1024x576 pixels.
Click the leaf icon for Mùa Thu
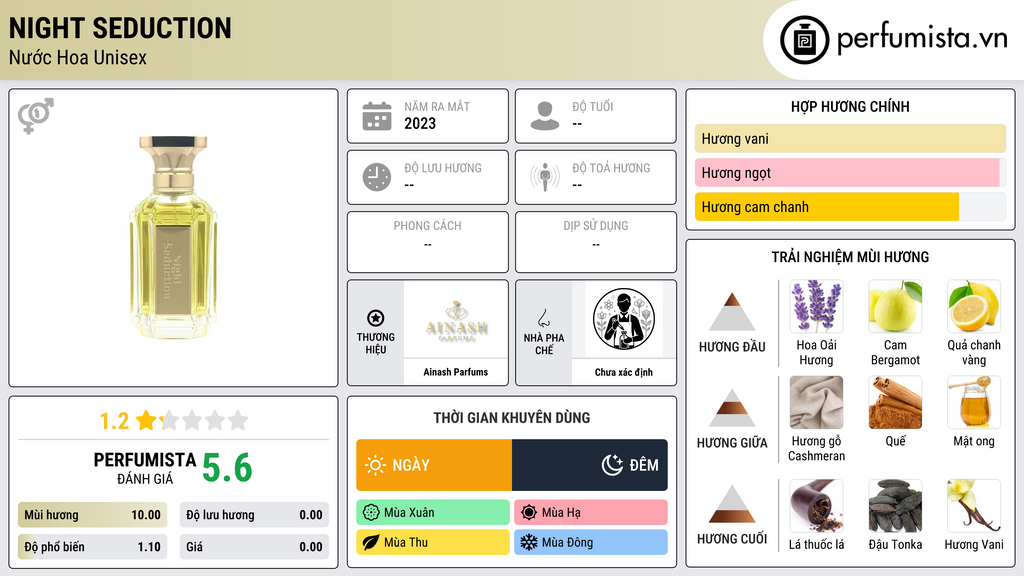[x=371, y=542]
